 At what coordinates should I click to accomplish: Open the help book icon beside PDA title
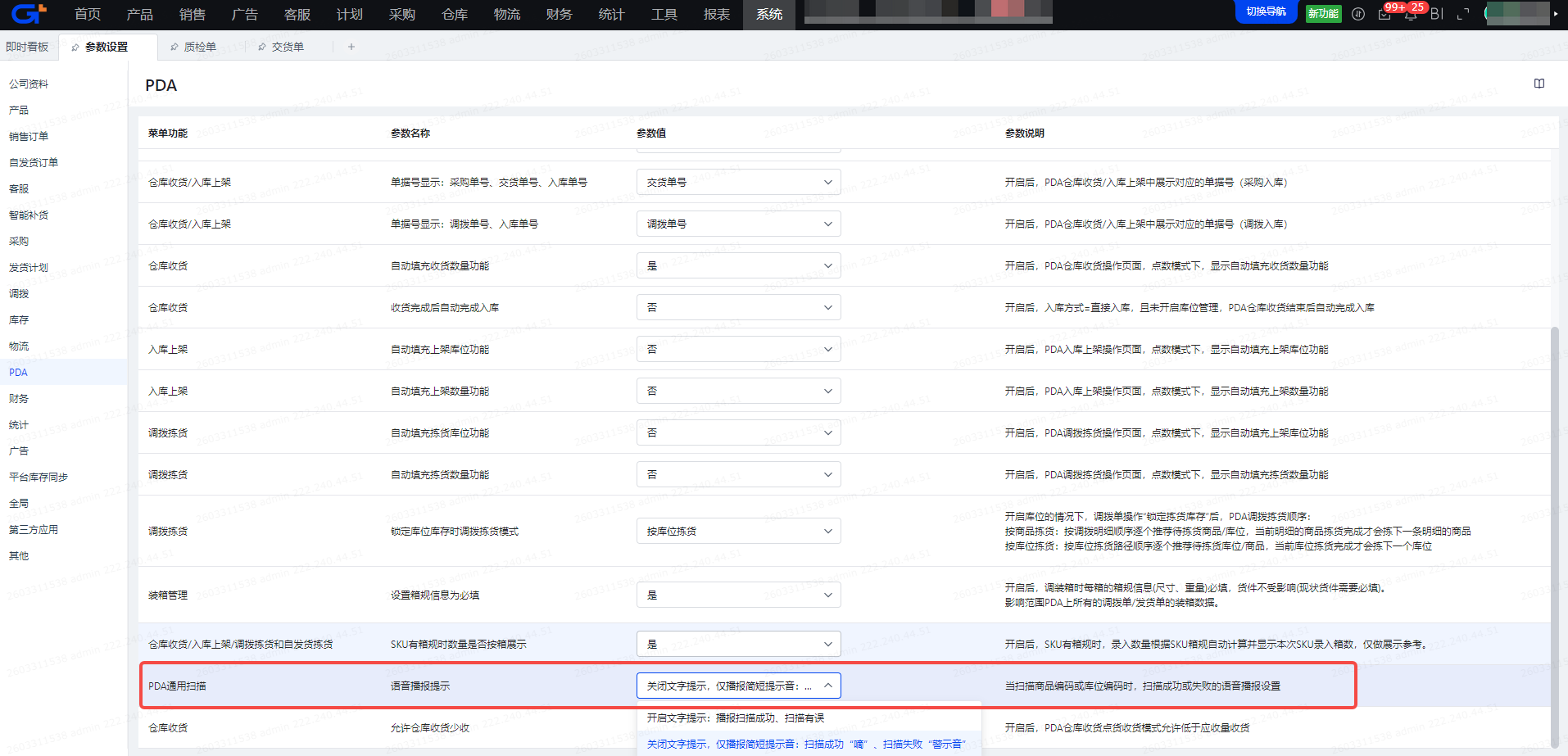(x=1539, y=84)
